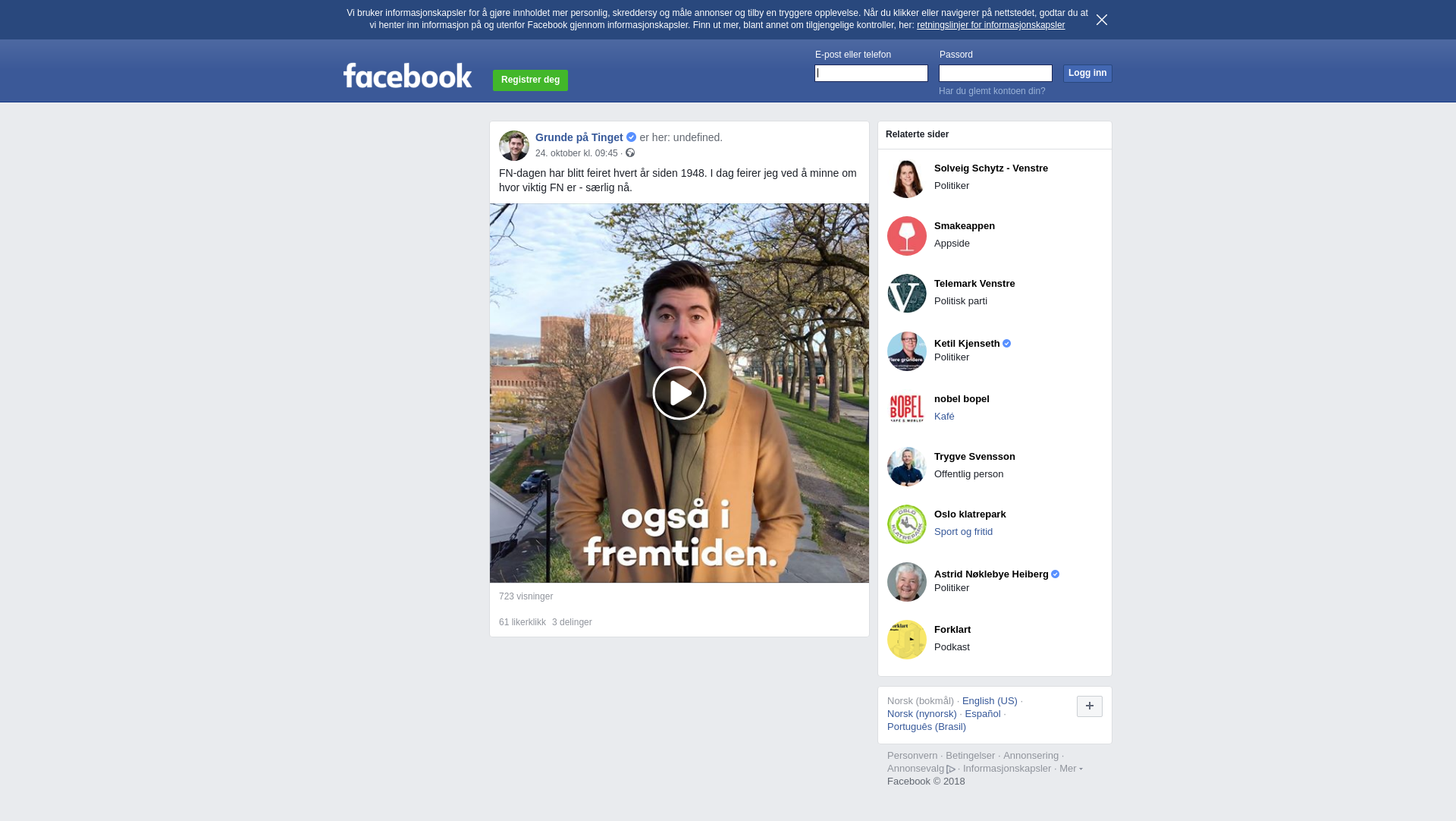Switch language to Português (Brasil)

pos(927,727)
